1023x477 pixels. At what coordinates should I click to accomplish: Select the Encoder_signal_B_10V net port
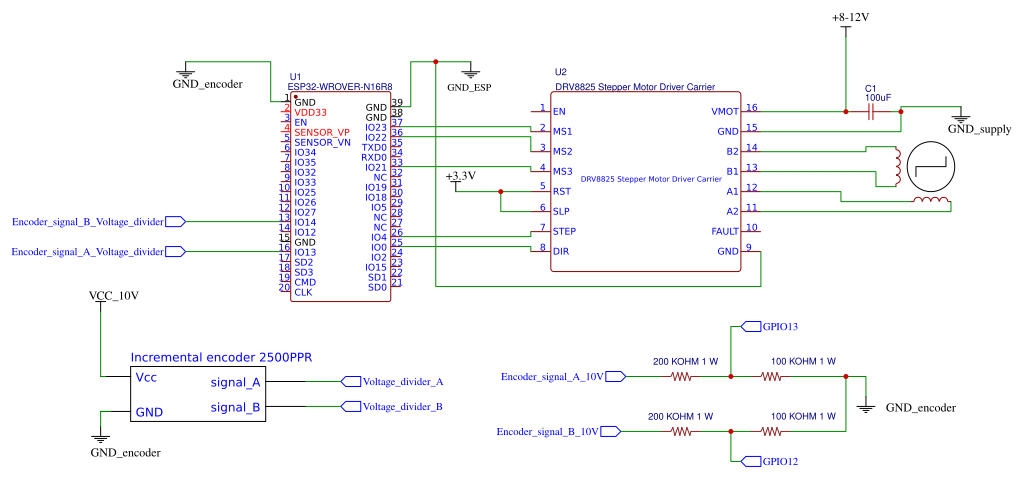click(x=611, y=431)
